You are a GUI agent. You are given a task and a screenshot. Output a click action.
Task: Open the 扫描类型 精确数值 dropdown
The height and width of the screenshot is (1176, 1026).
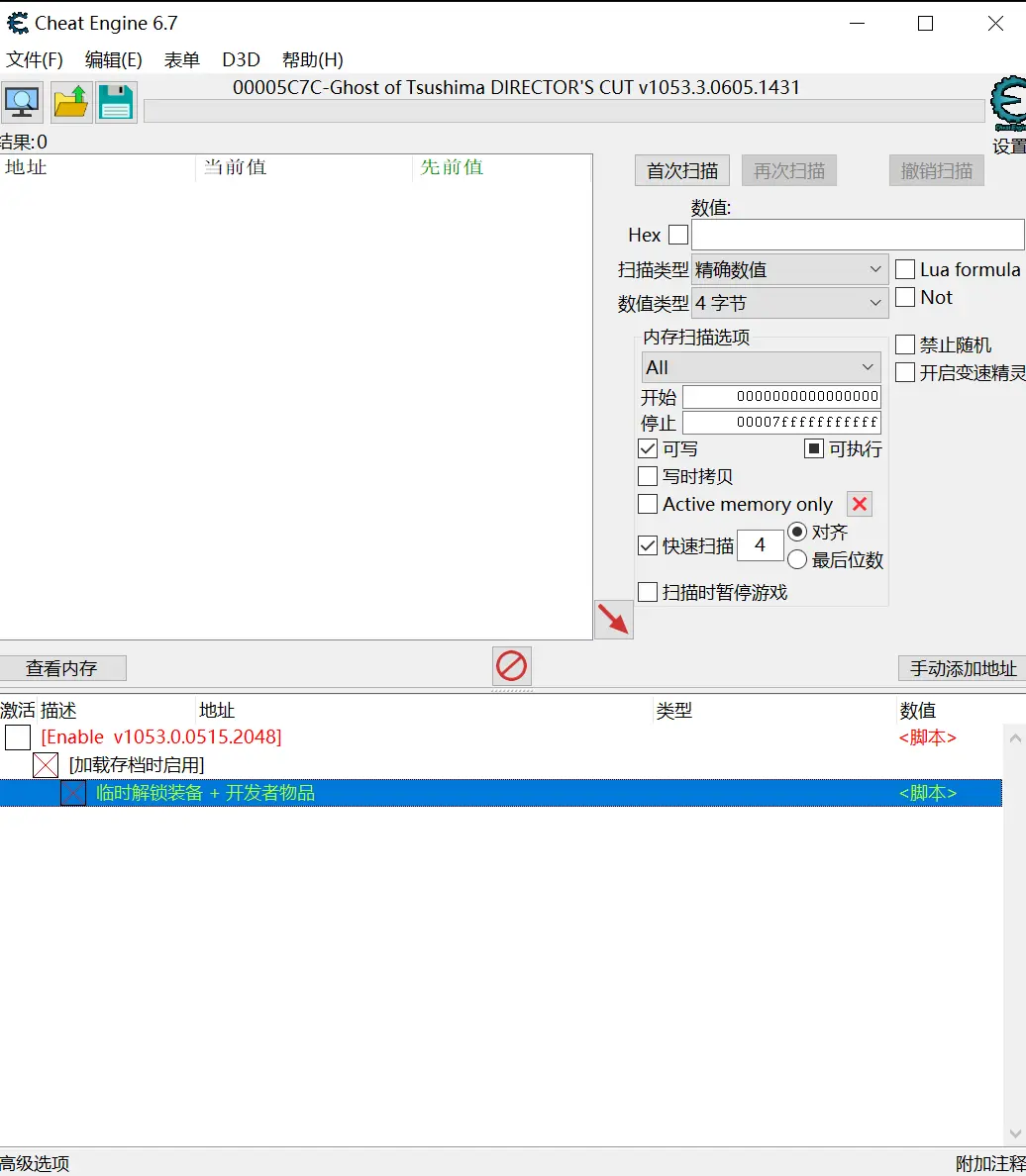pos(789,269)
